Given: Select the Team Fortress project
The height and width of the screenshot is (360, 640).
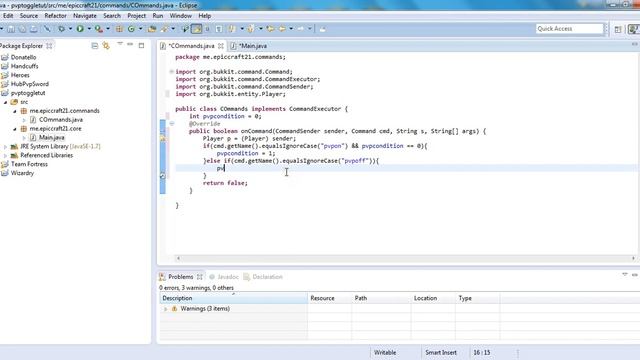Looking at the screenshot, I should click(x=29, y=164).
